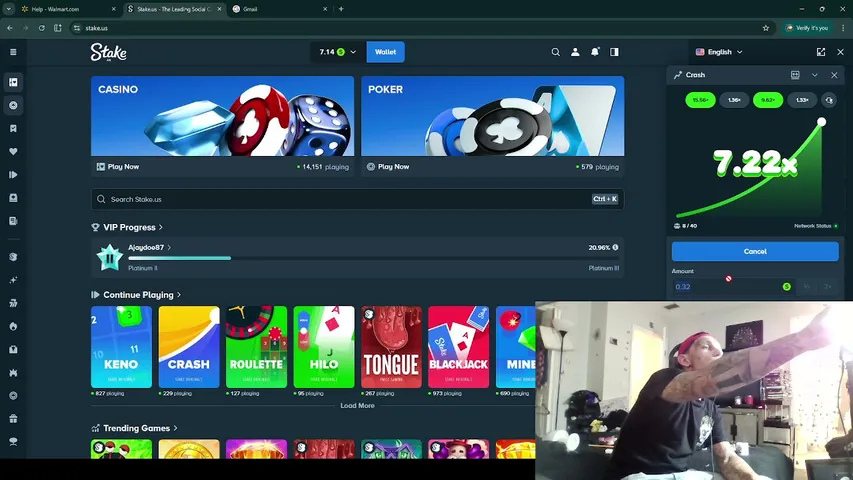Open the Crash game thumbnail

pos(189,347)
